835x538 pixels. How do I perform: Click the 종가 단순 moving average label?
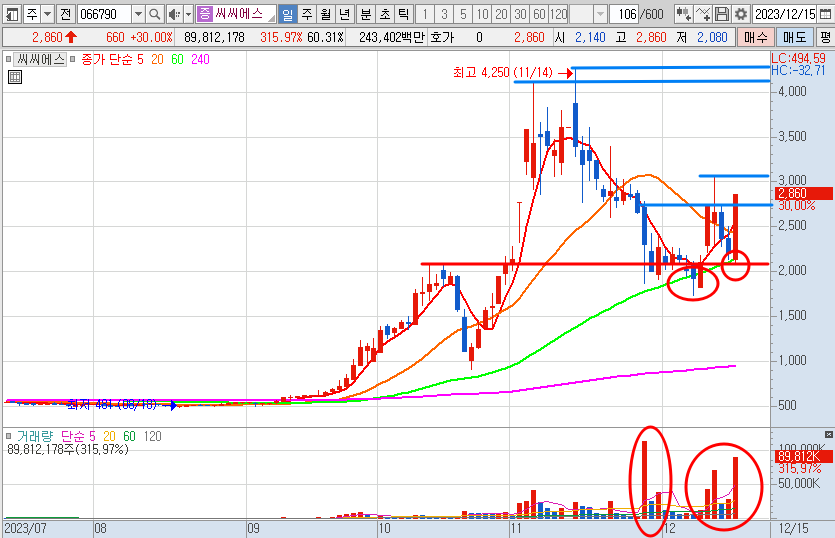pyautogui.click(x=107, y=59)
